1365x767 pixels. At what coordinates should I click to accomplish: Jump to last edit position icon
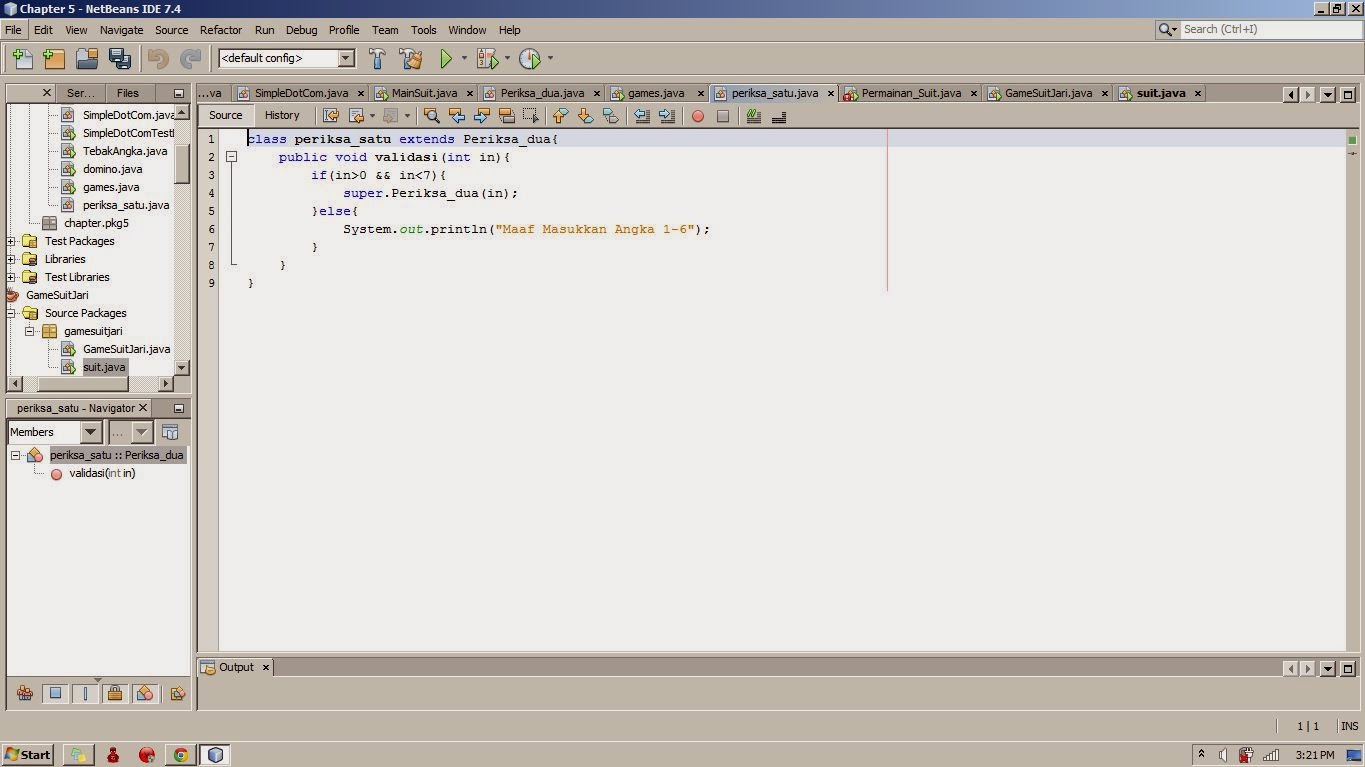coord(331,116)
